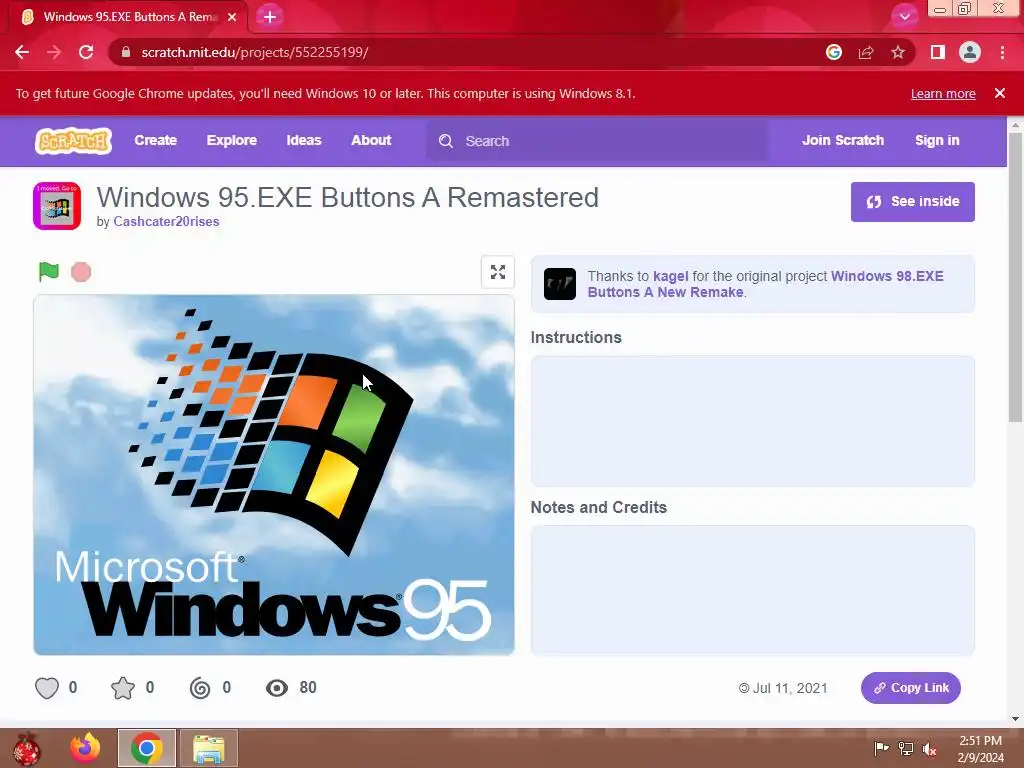Go back with browser back arrow
1024x768 pixels.
(22, 52)
